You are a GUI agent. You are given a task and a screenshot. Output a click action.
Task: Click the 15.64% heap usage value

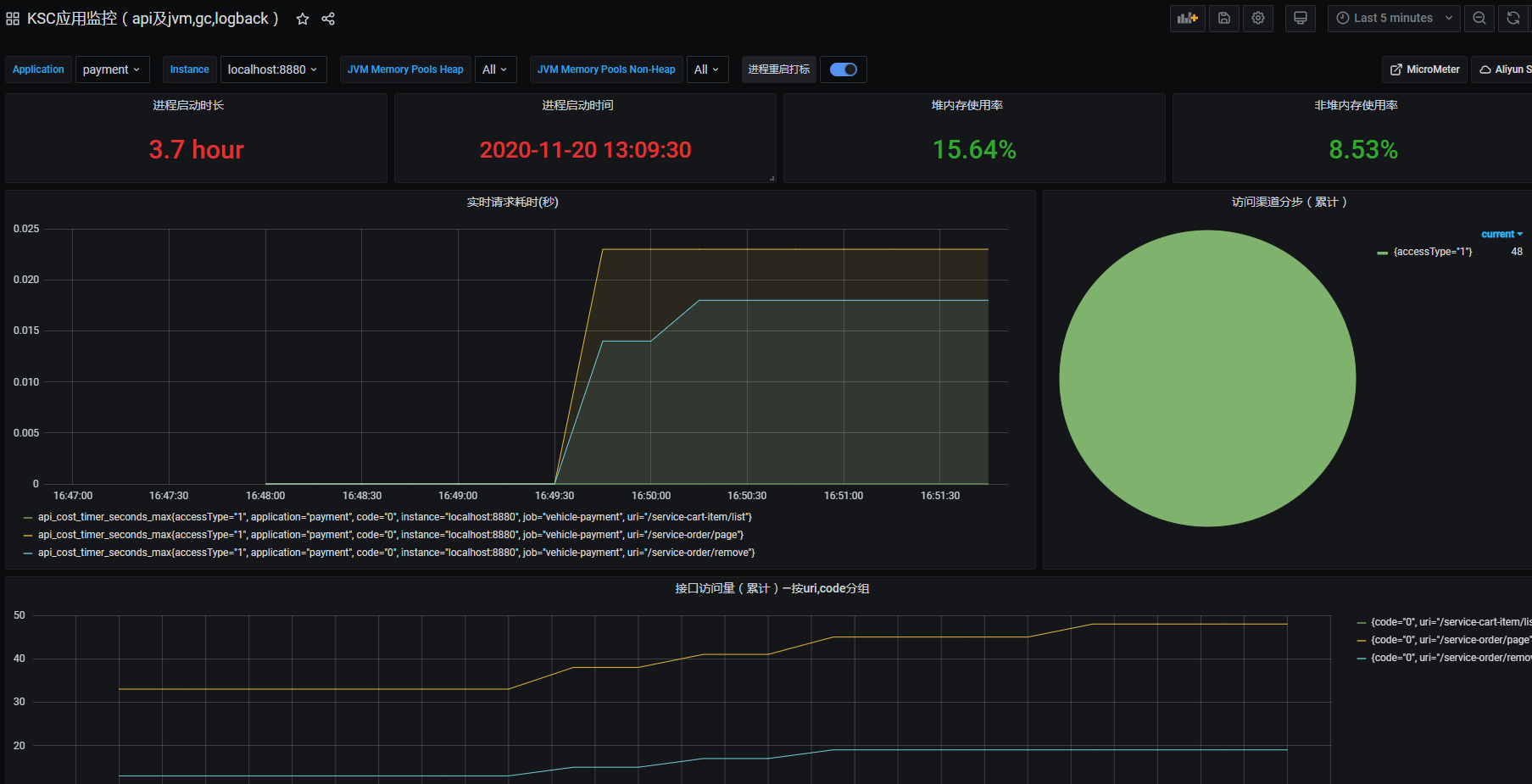(974, 150)
